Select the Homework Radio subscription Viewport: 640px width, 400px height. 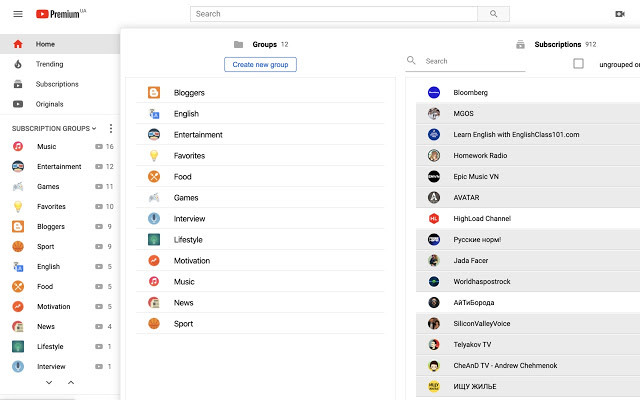tap(528, 156)
